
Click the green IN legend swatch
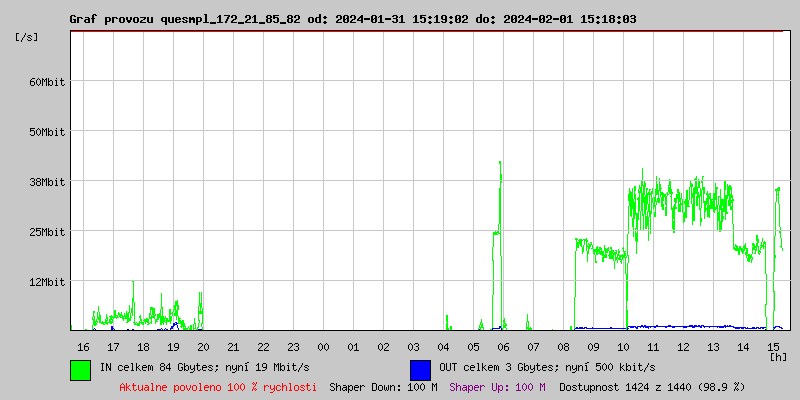(x=80, y=369)
